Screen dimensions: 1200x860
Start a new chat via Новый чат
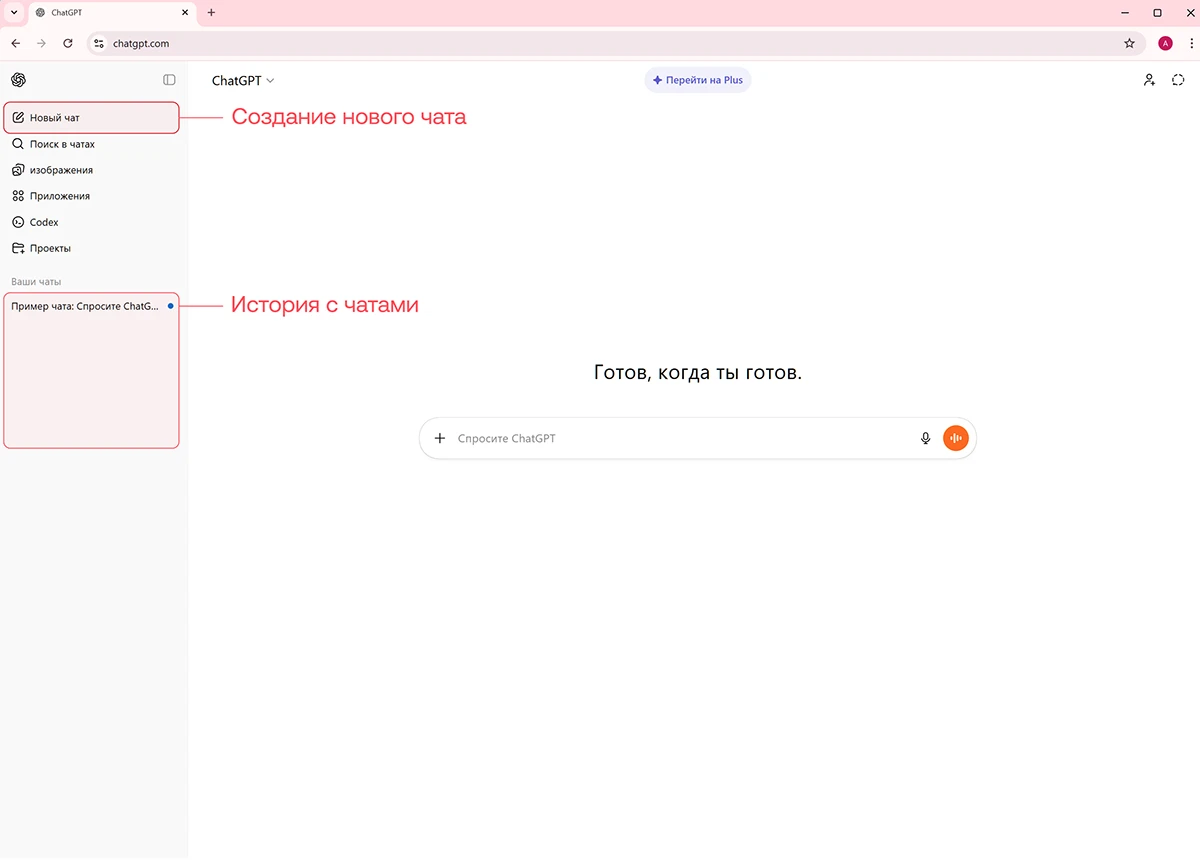pos(55,118)
